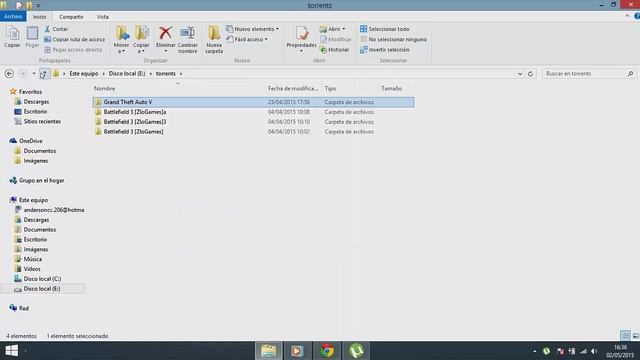The image size is (640, 360).
Task: Click Este equipo in address bar
Action: [84, 73]
